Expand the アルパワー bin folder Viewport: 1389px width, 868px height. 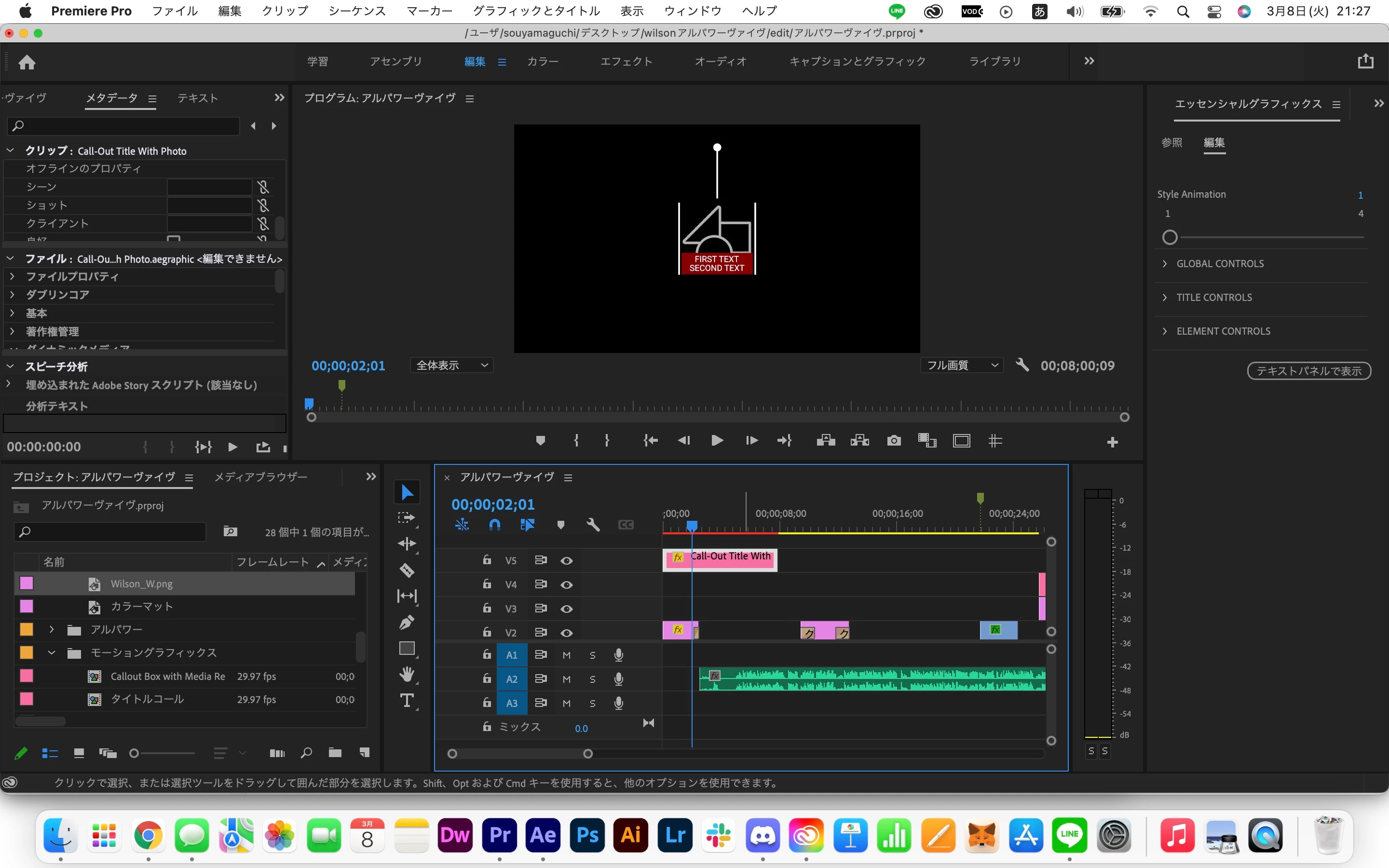52,630
